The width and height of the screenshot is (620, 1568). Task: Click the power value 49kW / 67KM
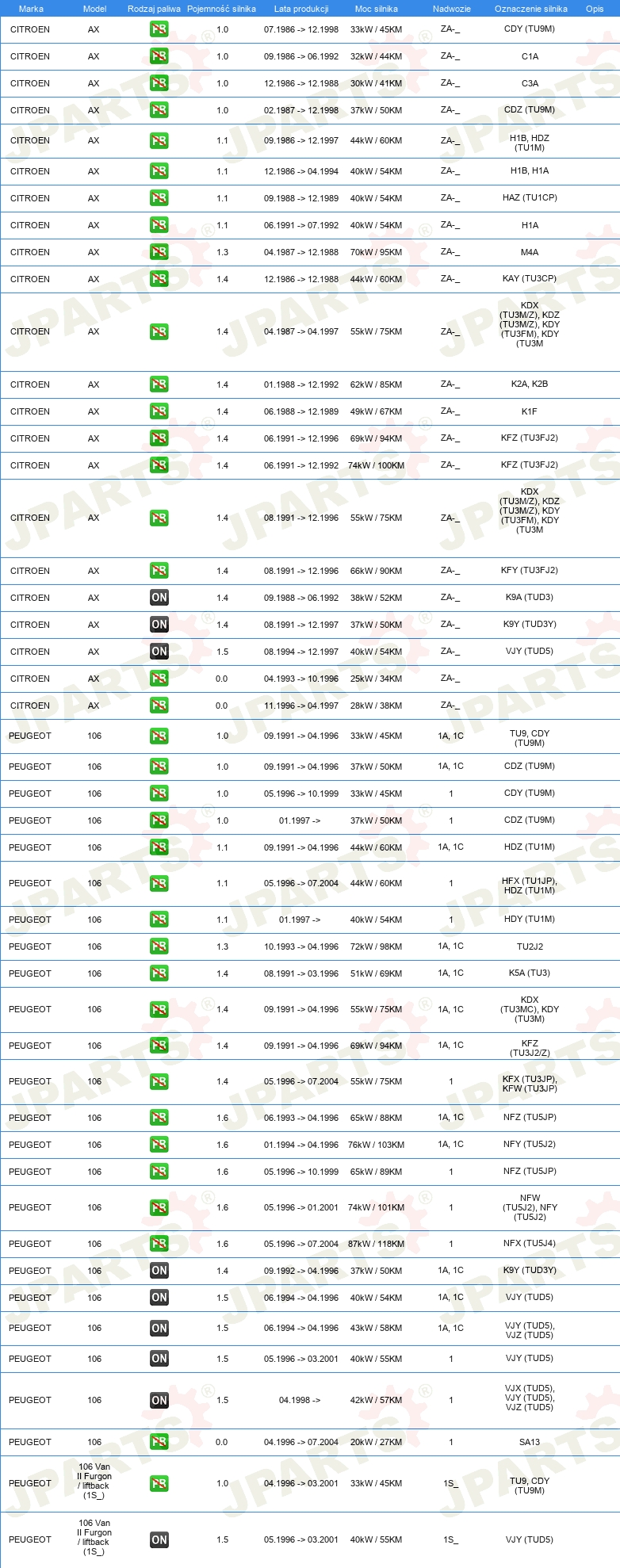[377, 411]
